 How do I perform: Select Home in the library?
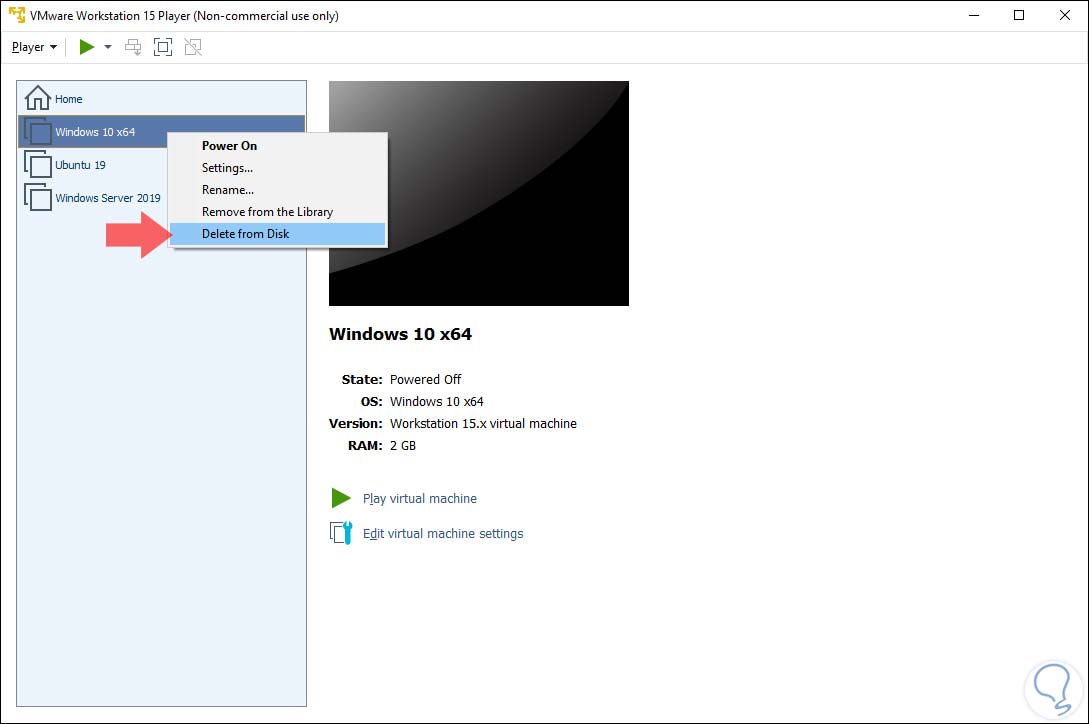pyautogui.click(x=161, y=99)
